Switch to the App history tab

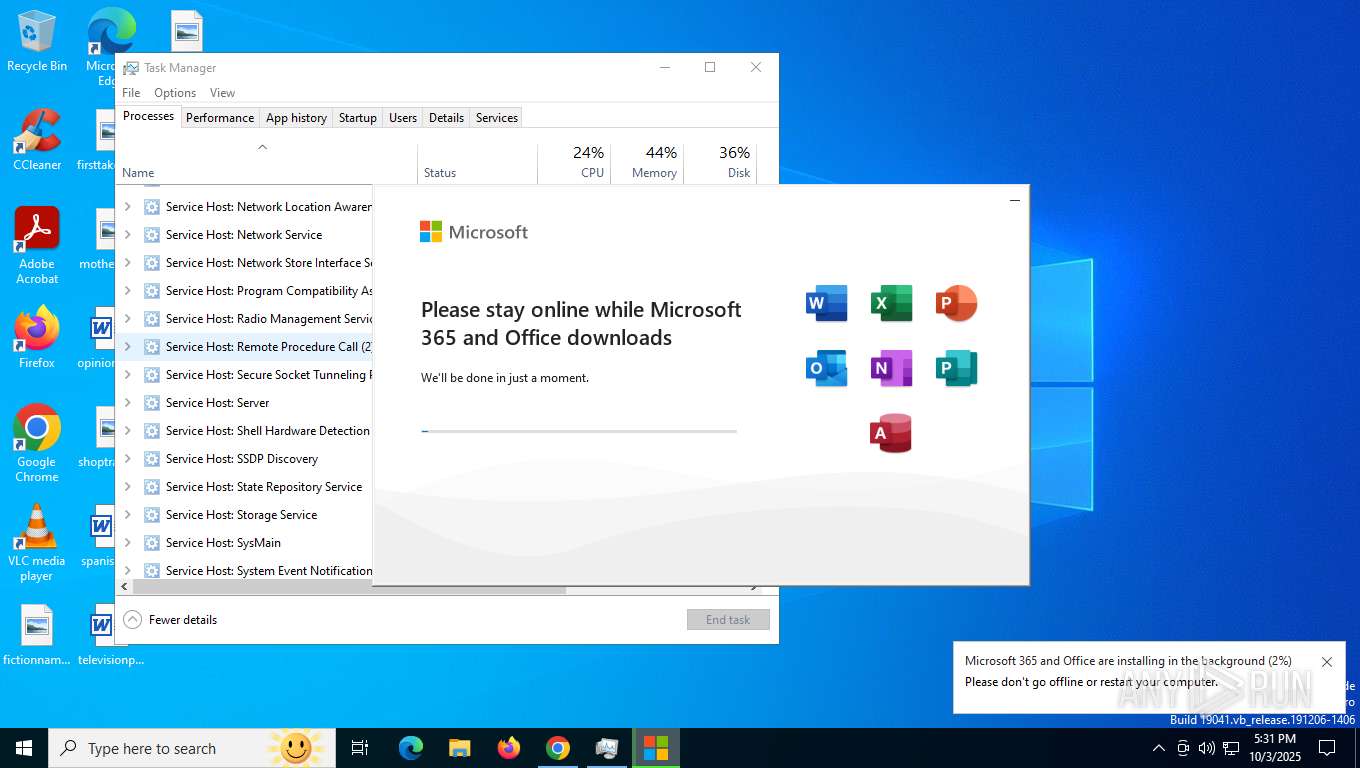tap(296, 118)
